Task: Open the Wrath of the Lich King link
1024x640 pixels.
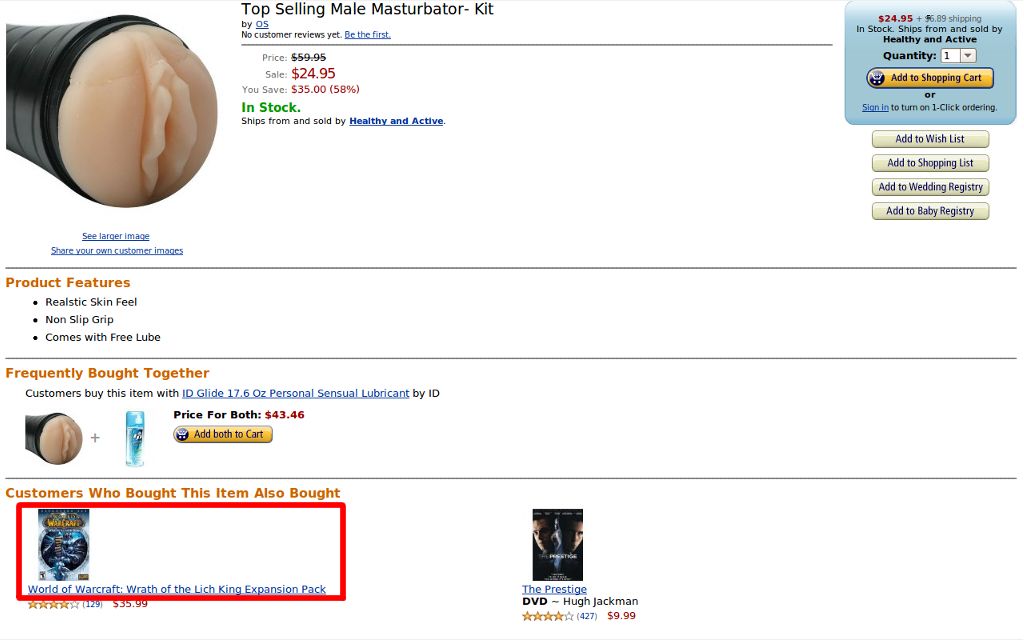Action: [x=177, y=589]
